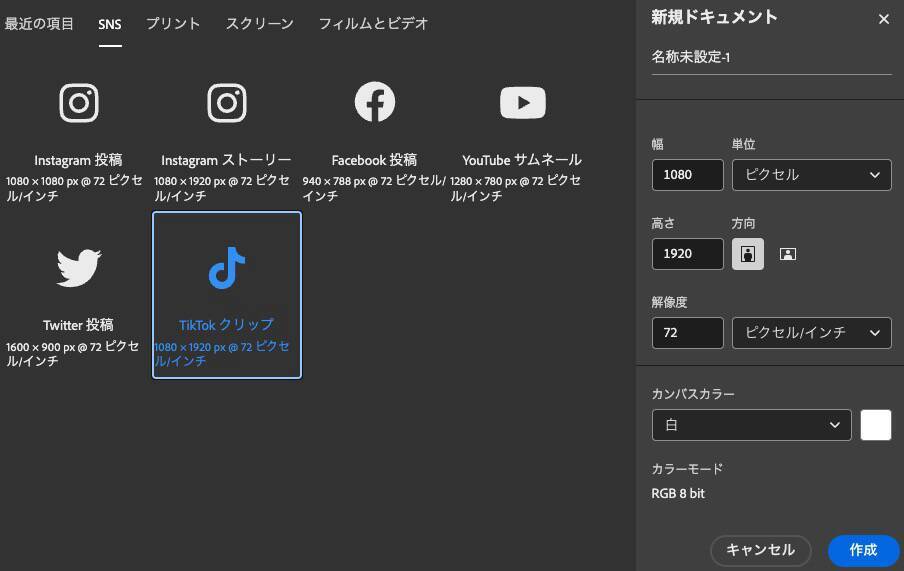Select the Instagram 投稿 preset icon

coord(79,103)
